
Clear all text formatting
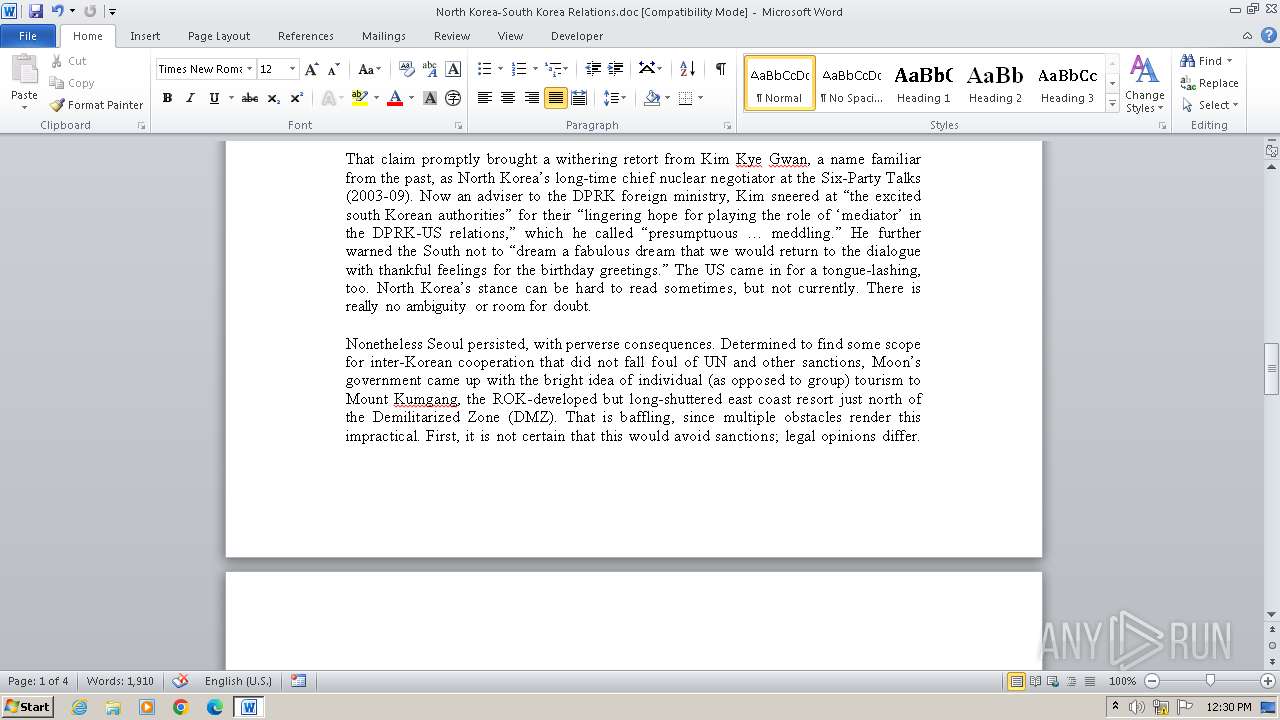407,69
